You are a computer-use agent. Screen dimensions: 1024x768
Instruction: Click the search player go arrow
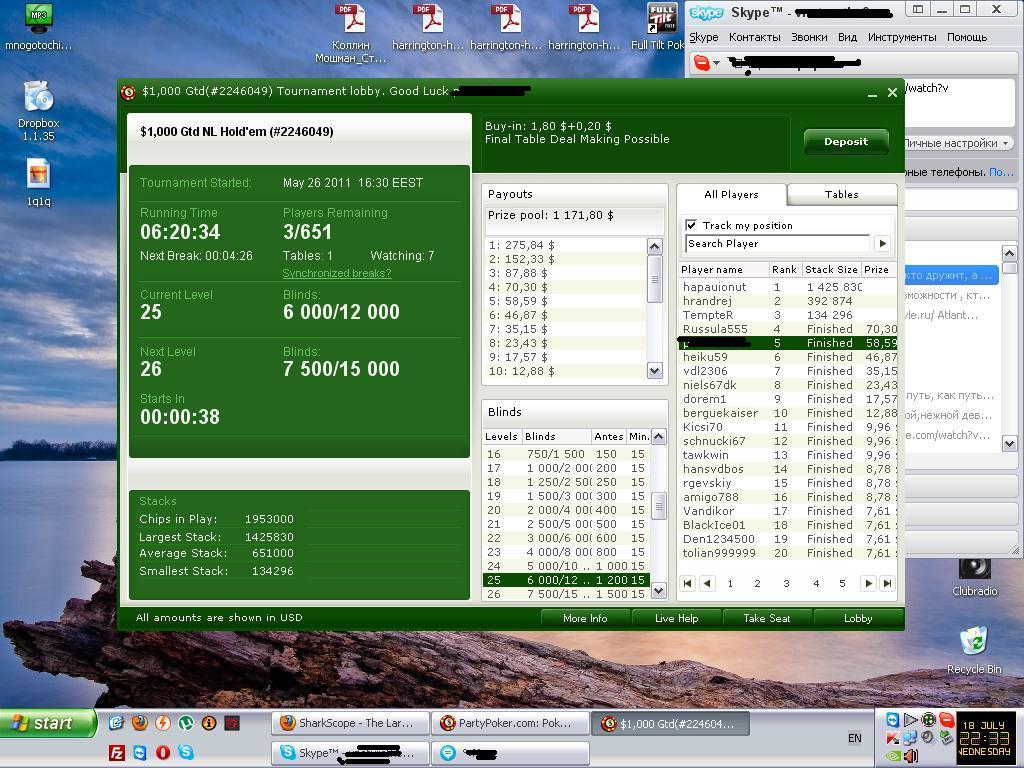pos(882,244)
